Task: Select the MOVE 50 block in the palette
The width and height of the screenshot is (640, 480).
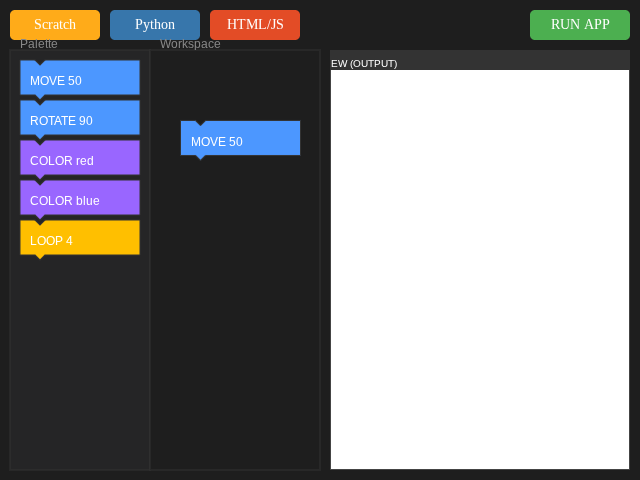Action: 80,78
